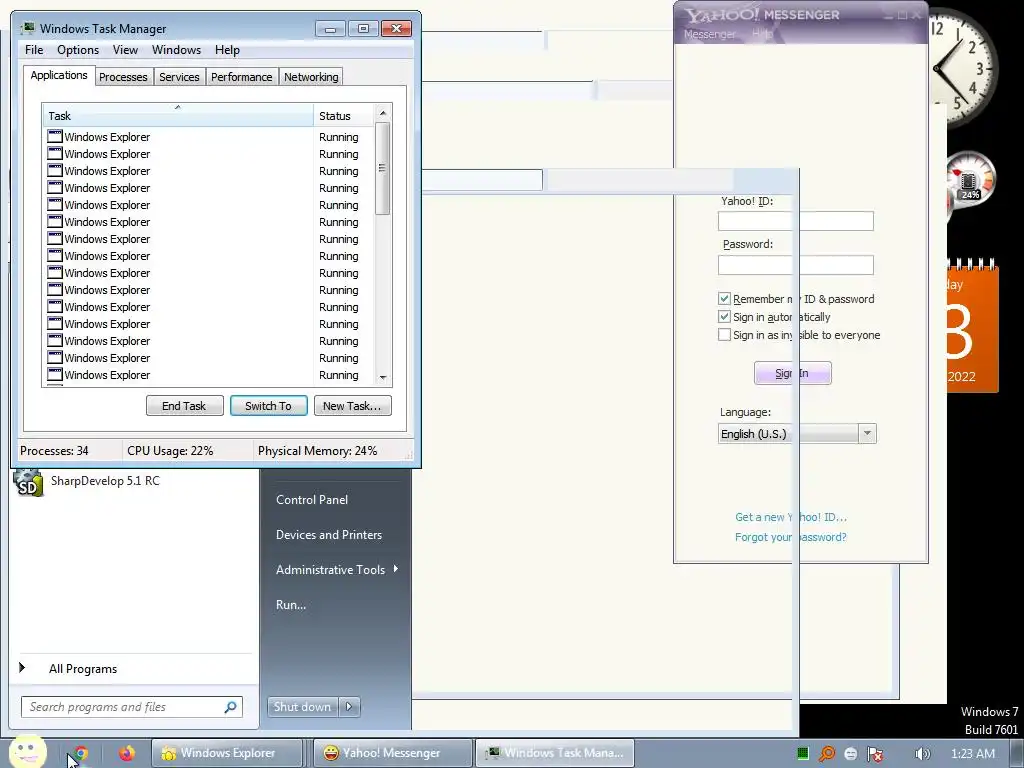
Task: Click the orange magnifier tray icon
Action: tap(827, 754)
